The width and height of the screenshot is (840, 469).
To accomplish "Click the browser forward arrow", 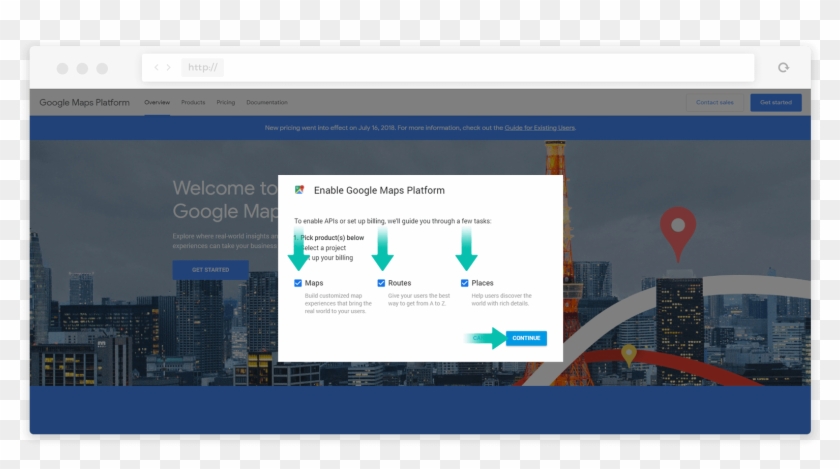I will tap(169, 68).
